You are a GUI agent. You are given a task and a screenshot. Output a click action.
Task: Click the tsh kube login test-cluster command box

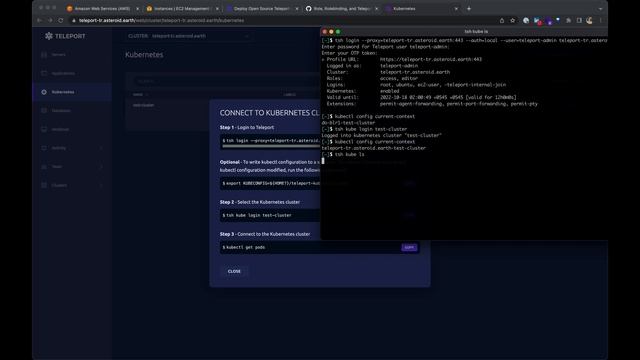point(270,215)
